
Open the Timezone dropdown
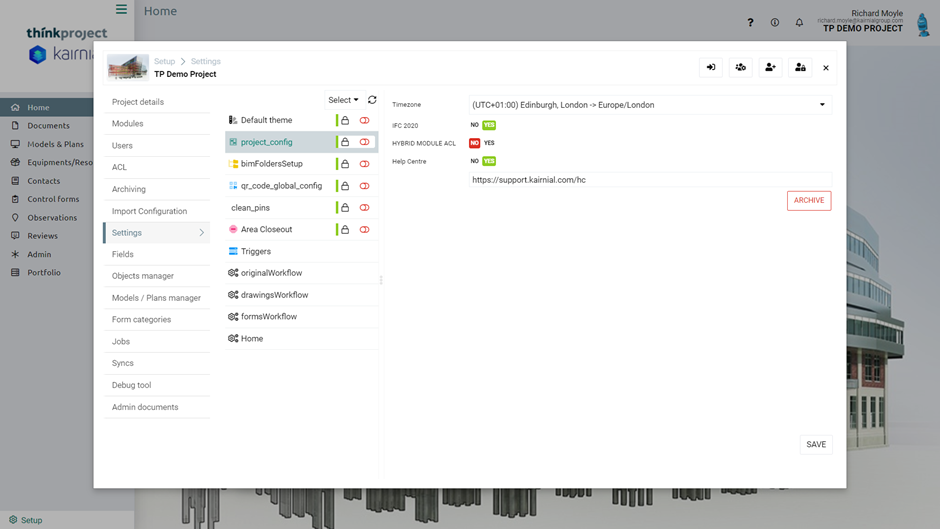tap(650, 105)
